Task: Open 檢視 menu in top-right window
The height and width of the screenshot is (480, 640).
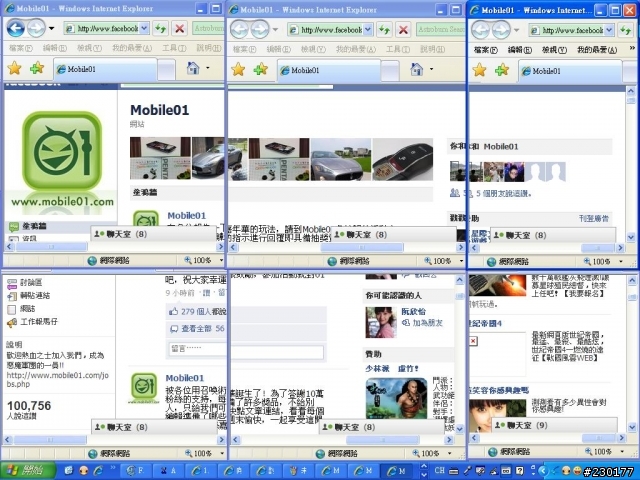Action: coord(554,50)
